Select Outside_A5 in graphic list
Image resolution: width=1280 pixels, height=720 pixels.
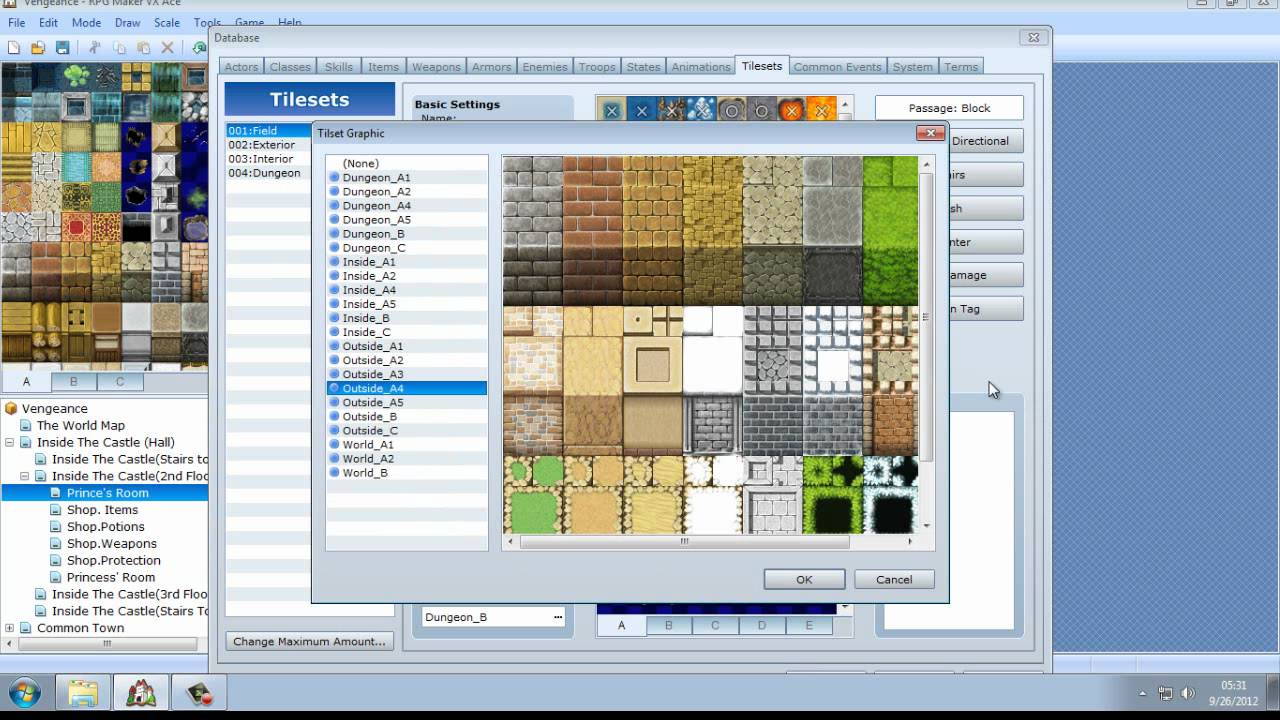[x=407, y=402]
